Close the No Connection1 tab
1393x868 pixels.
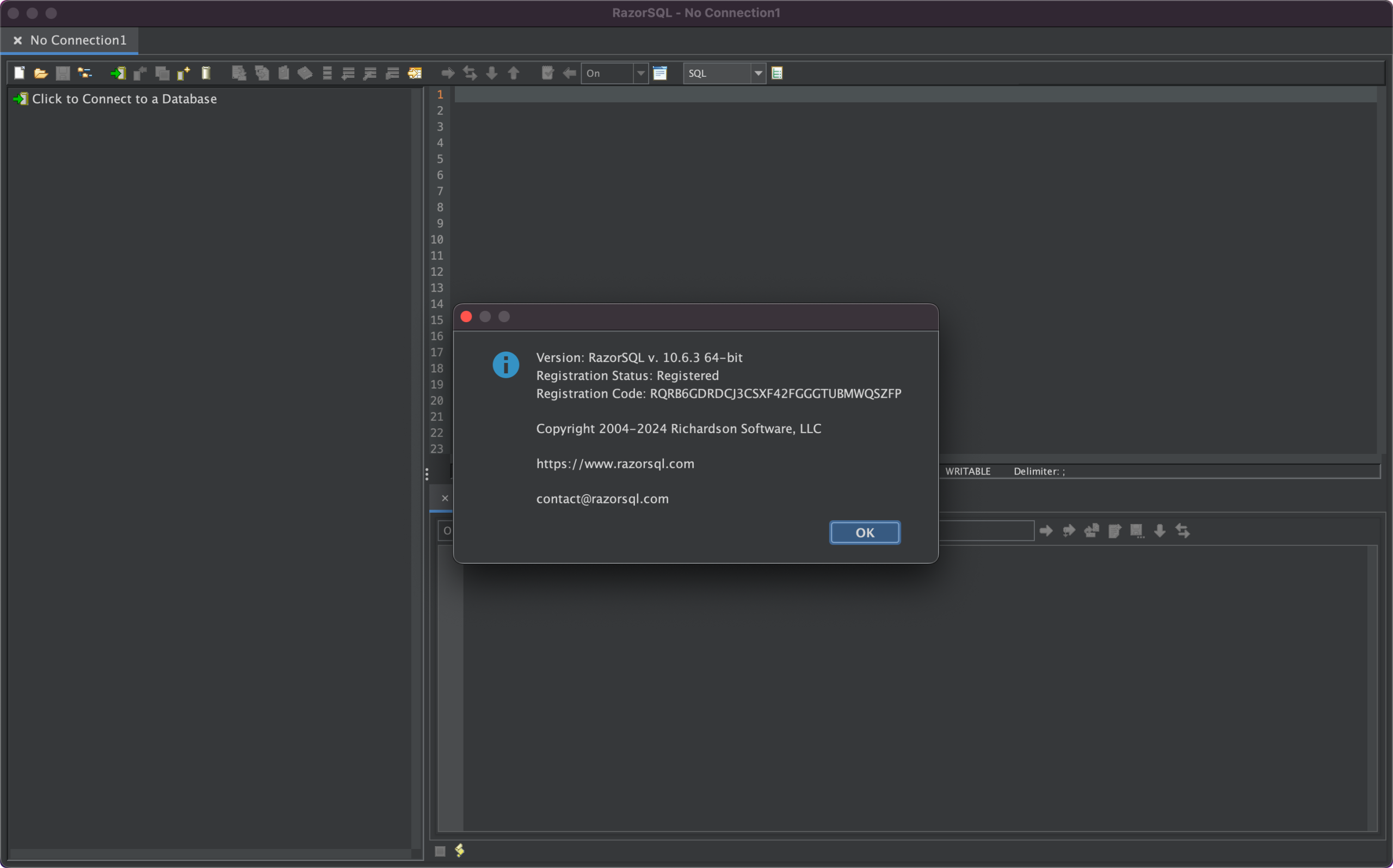(18, 40)
